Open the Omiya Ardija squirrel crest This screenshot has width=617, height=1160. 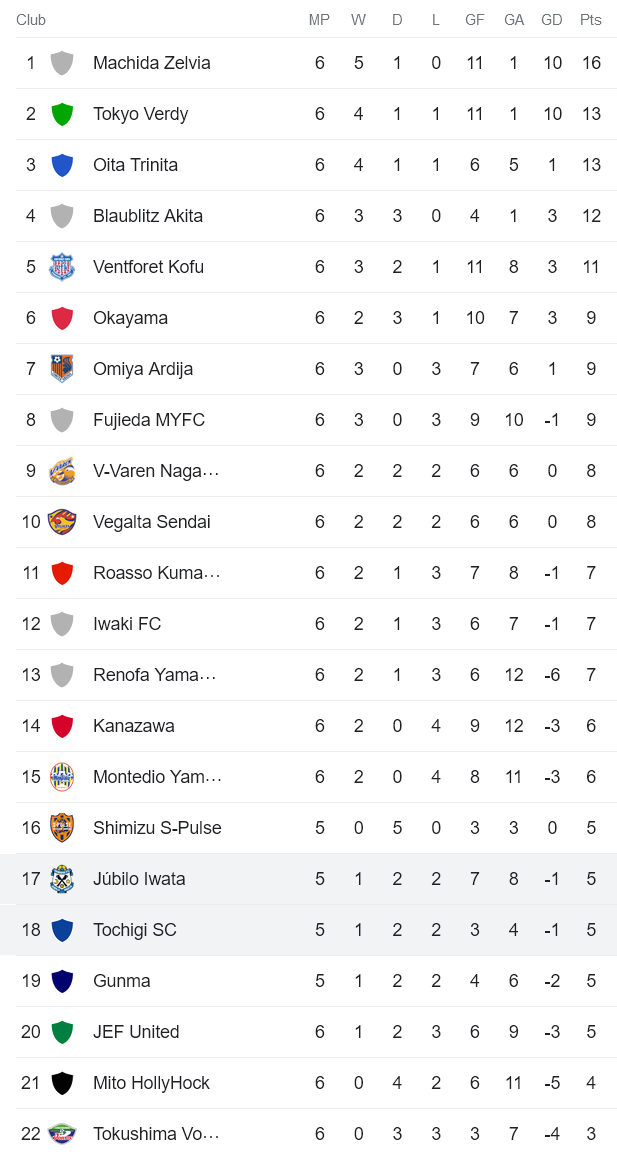[62, 368]
